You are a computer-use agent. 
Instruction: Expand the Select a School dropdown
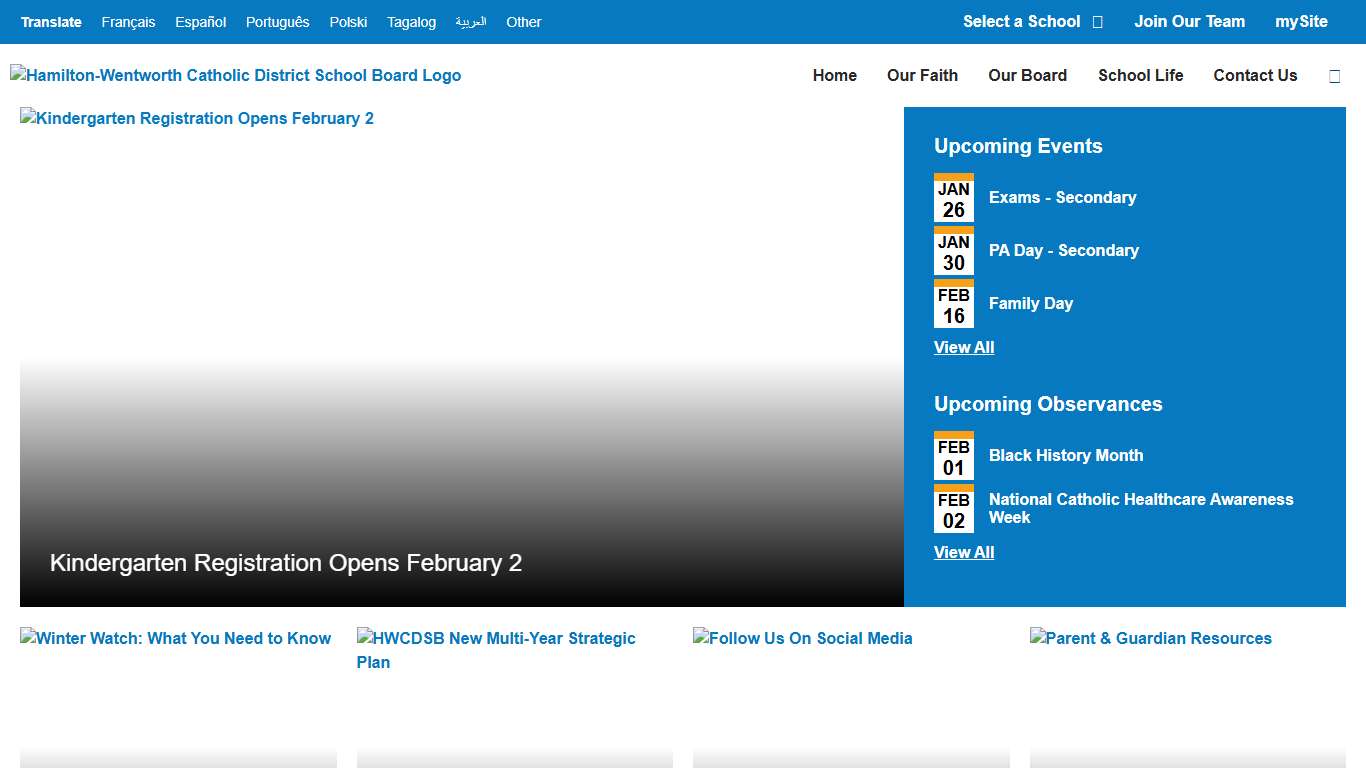point(1032,22)
